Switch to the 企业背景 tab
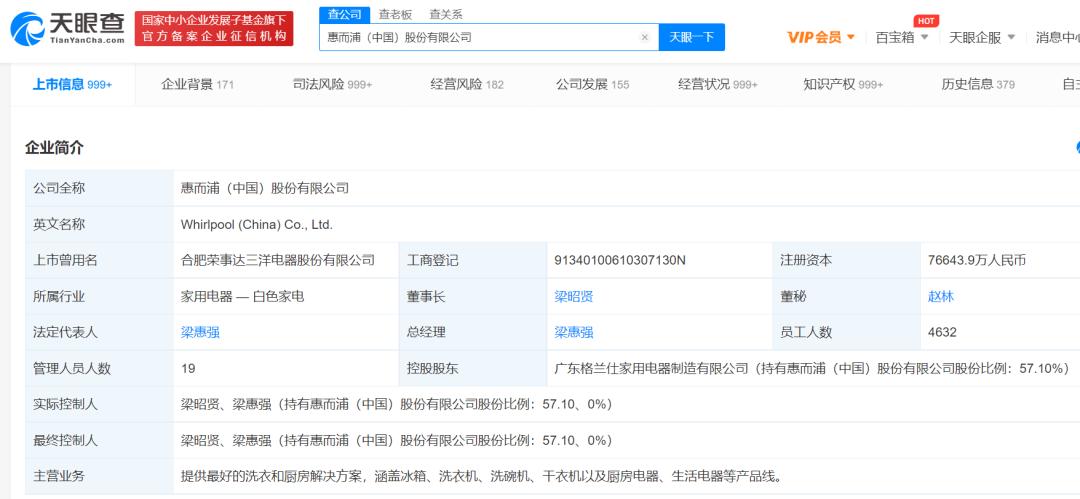This screenshot has height=499, width=1080. (x=198, y=85)
